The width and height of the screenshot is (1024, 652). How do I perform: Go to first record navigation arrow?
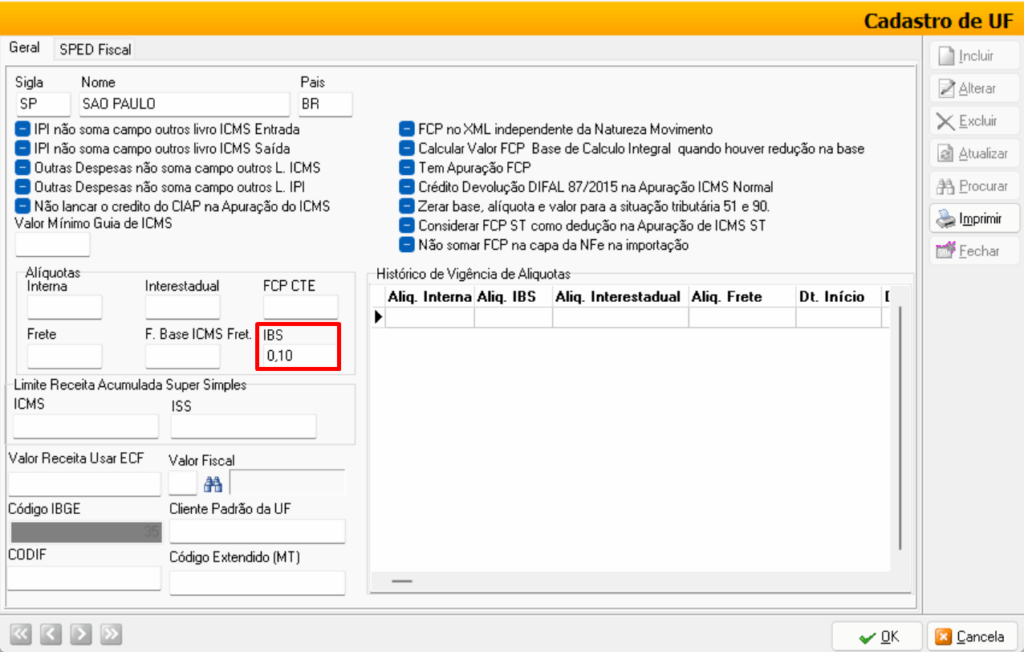[x=21, y=633]
